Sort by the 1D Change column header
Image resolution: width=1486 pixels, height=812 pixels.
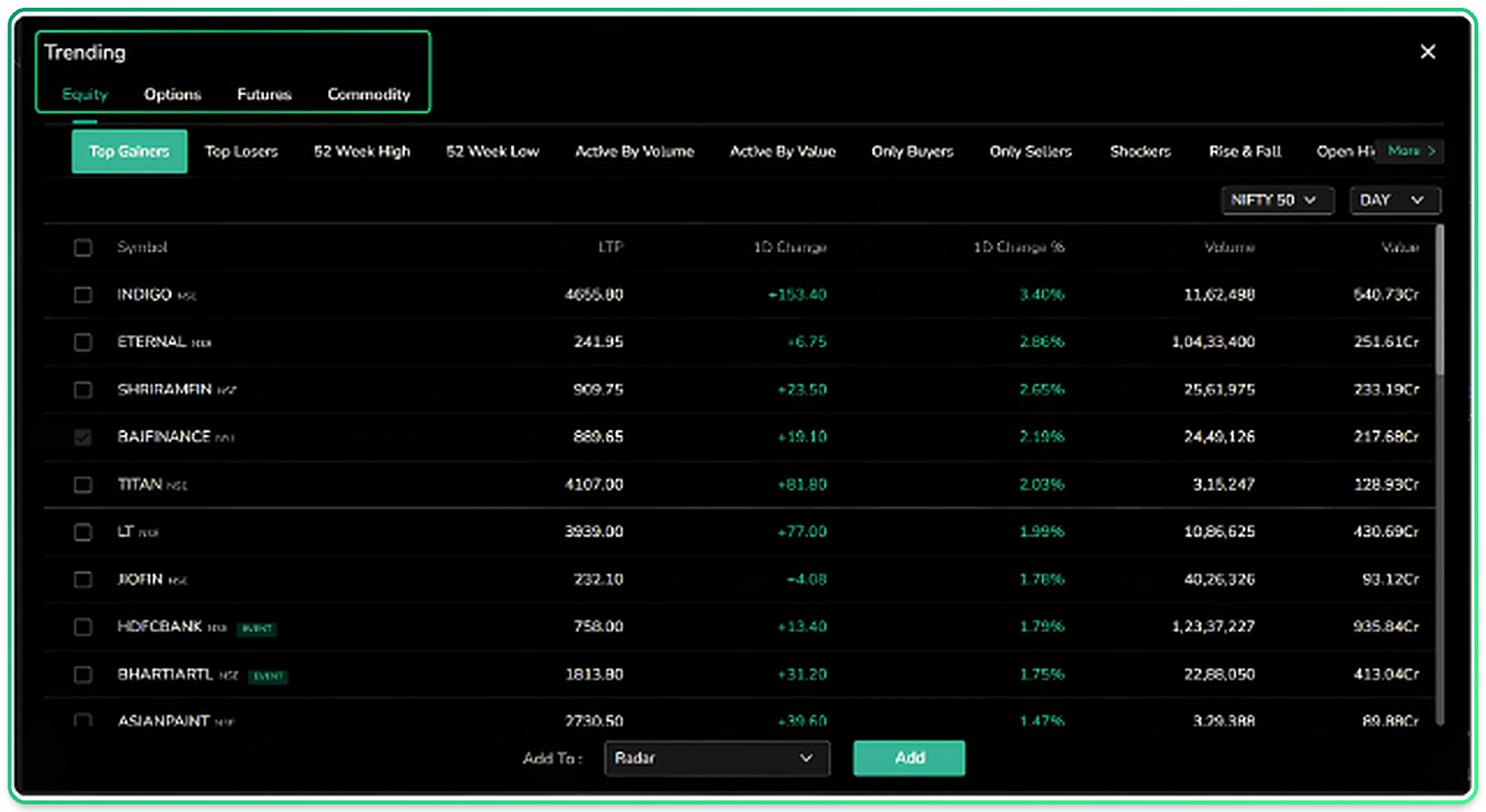pyautogui.click(x=790, y=247)
